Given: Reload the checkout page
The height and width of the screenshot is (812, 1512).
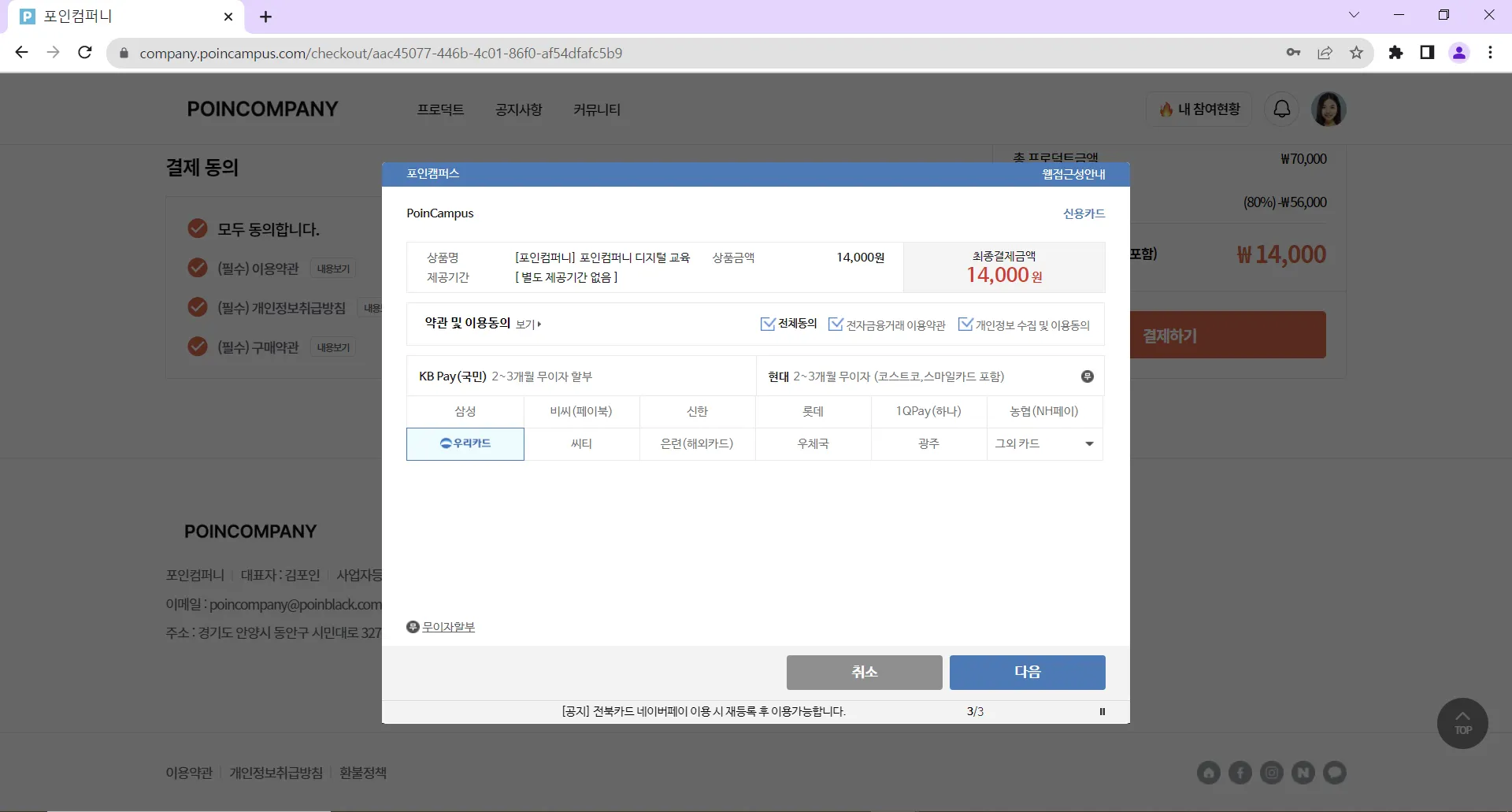Looking at the screenshot, I should [x=85, y=53].
